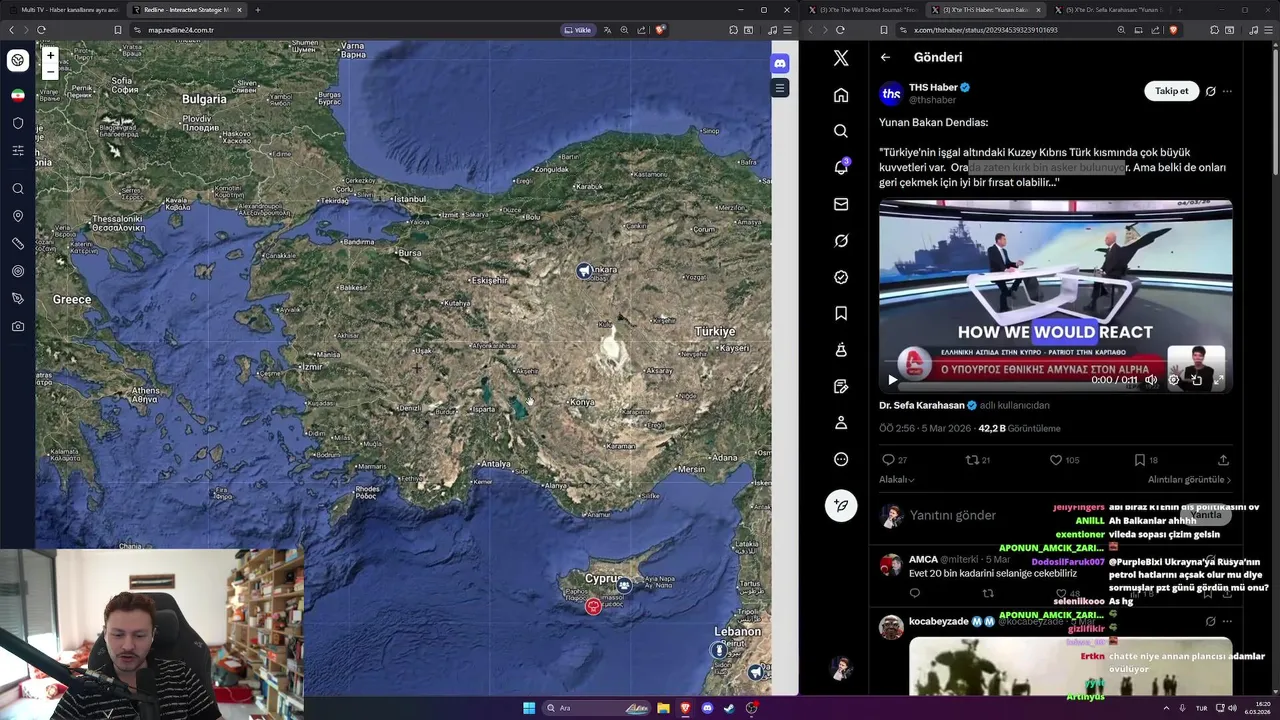Click Brave shields icon in right browser
Image resolution: width=1280 pixels, height=720 pixels.
[x=1173, y=30]
